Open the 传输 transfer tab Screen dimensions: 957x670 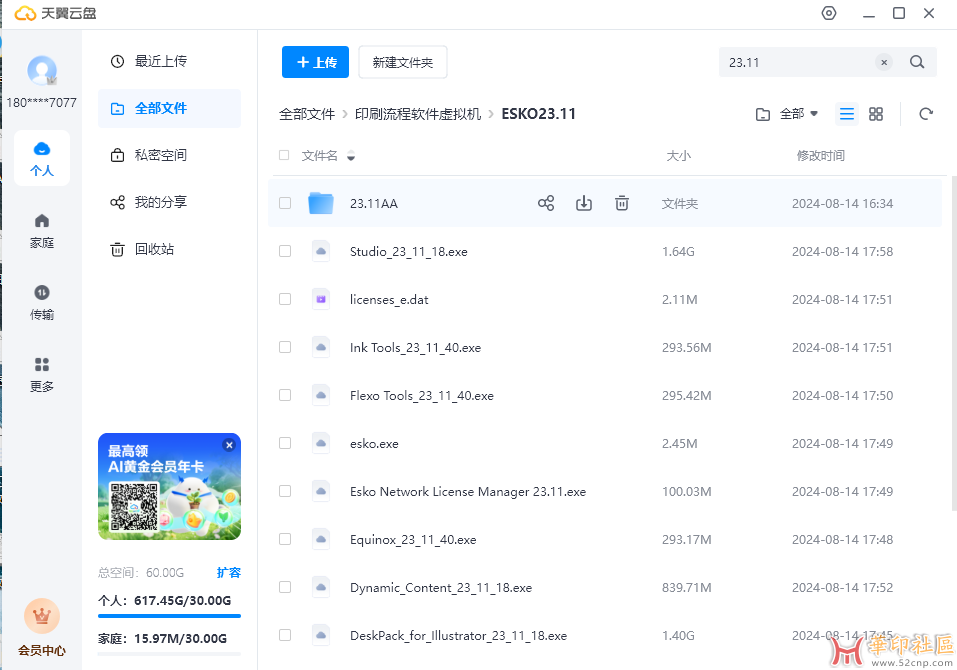[x=42, y=303]
